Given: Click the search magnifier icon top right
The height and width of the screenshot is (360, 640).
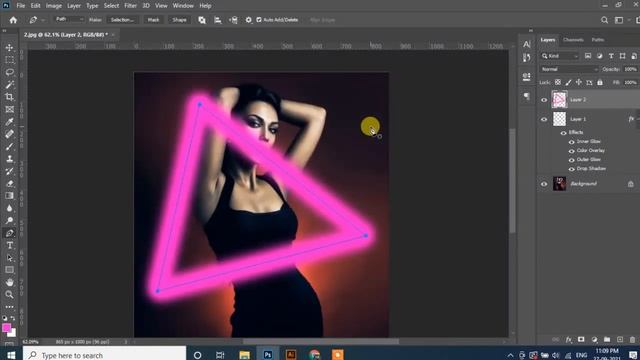Looking at the screenshot, I should 604,20.
